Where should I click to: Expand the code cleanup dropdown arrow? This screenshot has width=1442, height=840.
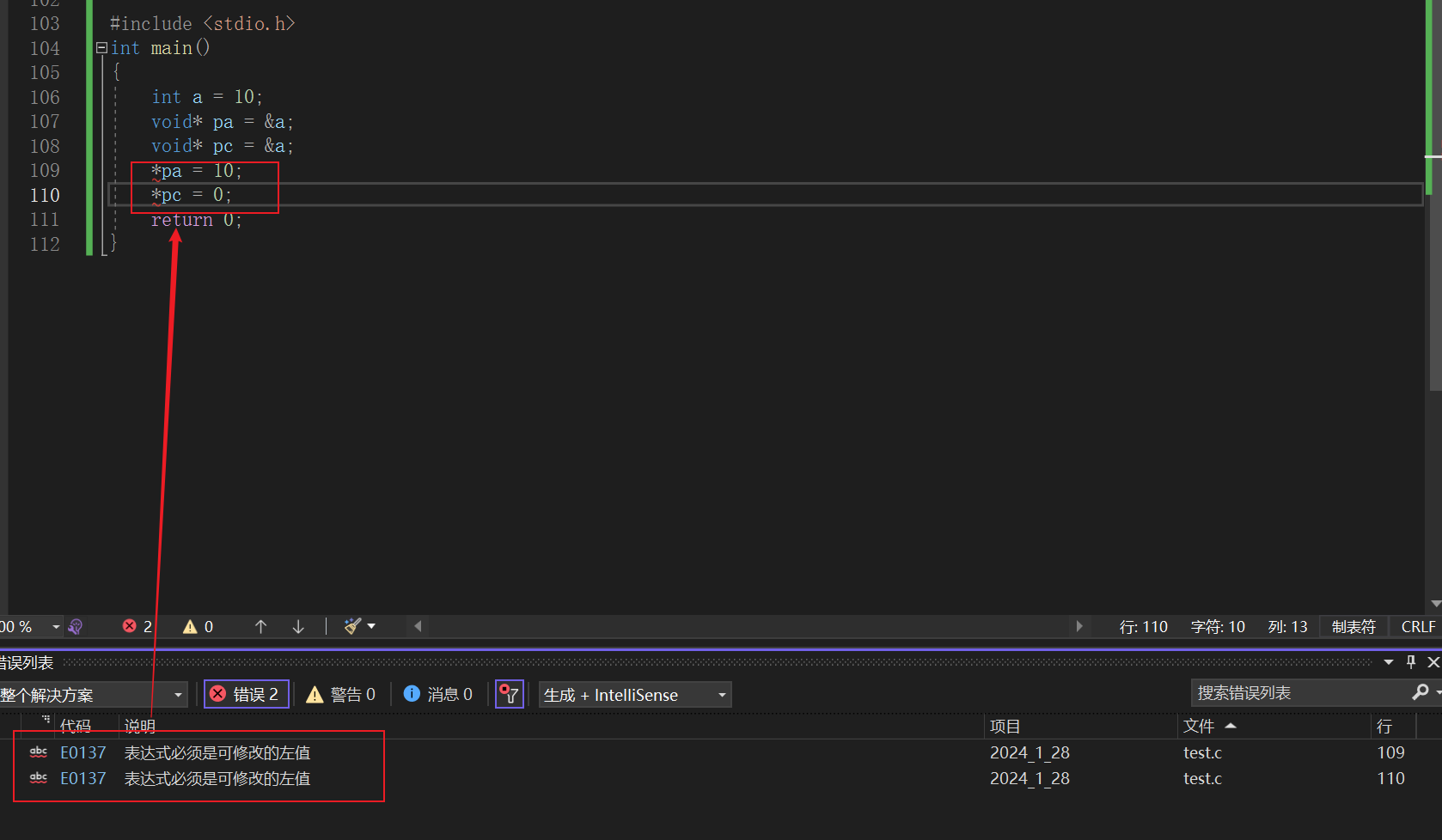tap(371, 626)
